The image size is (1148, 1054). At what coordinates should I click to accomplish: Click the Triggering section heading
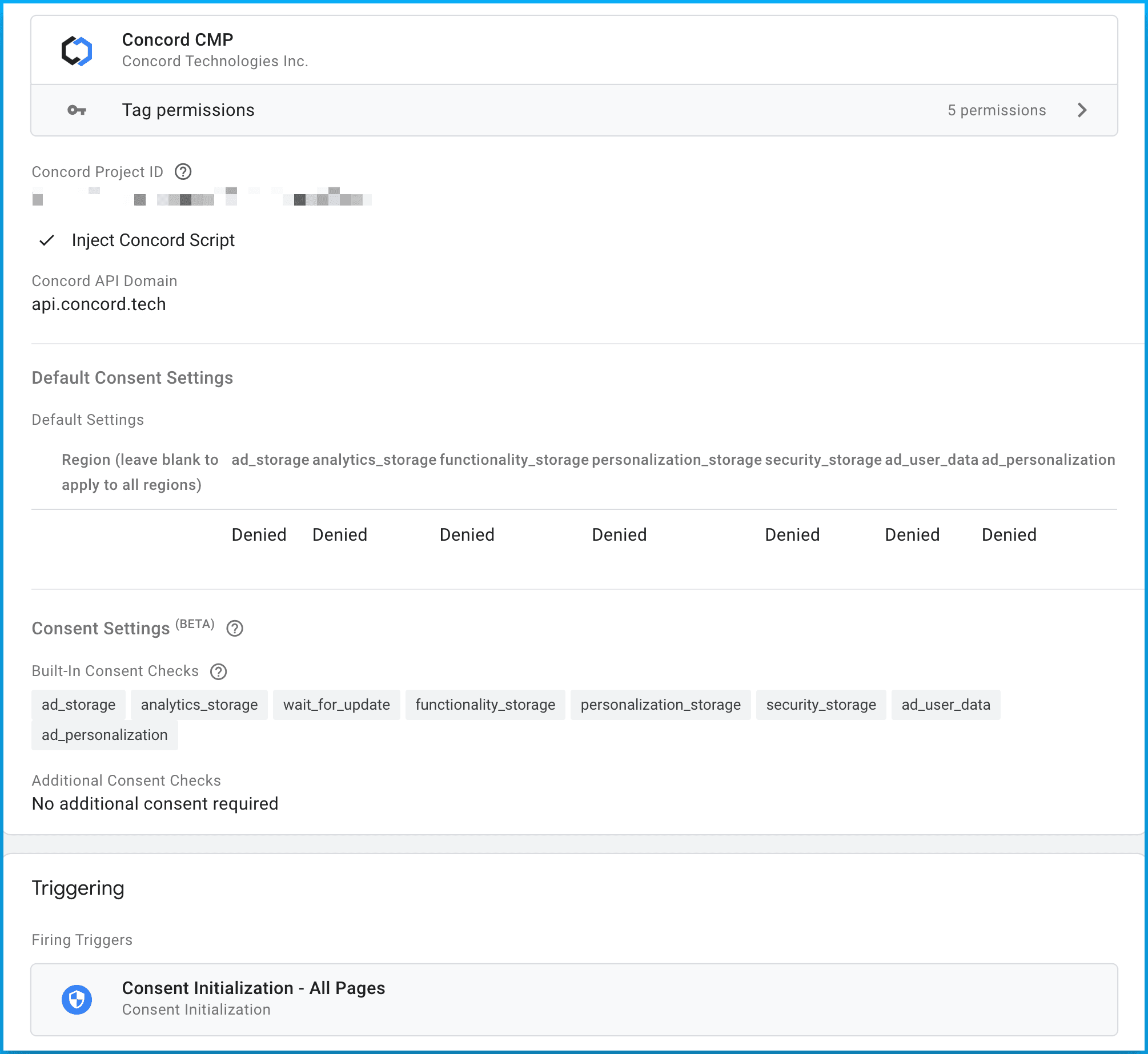click(78, 888)
